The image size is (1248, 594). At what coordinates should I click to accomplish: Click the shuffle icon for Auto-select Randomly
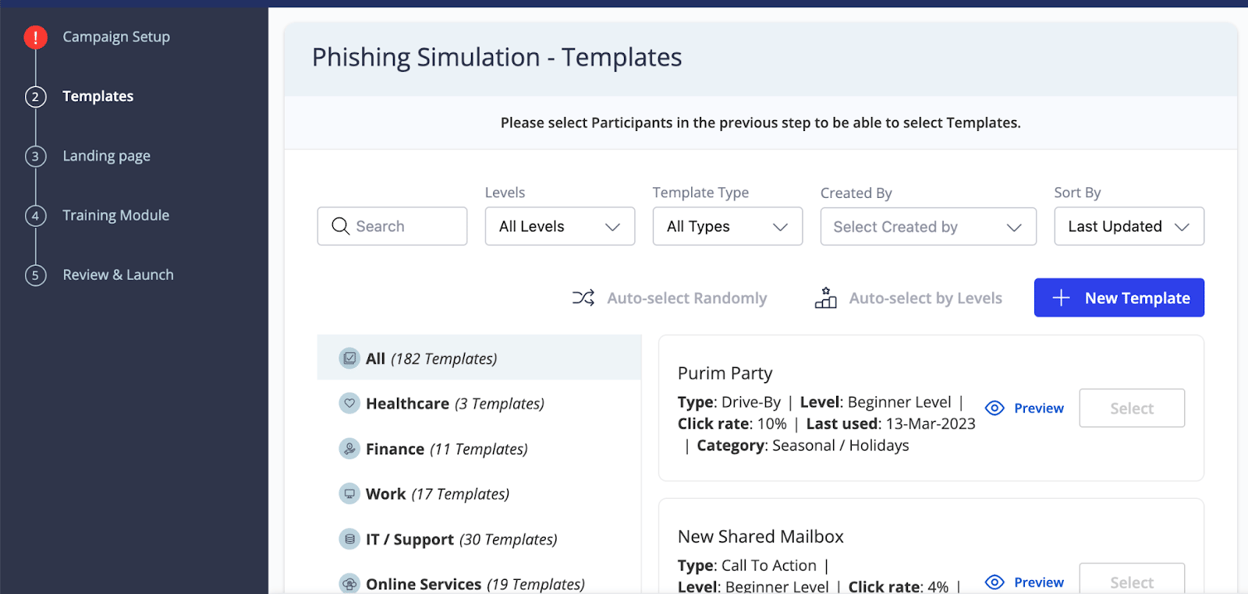coord(583,298)
